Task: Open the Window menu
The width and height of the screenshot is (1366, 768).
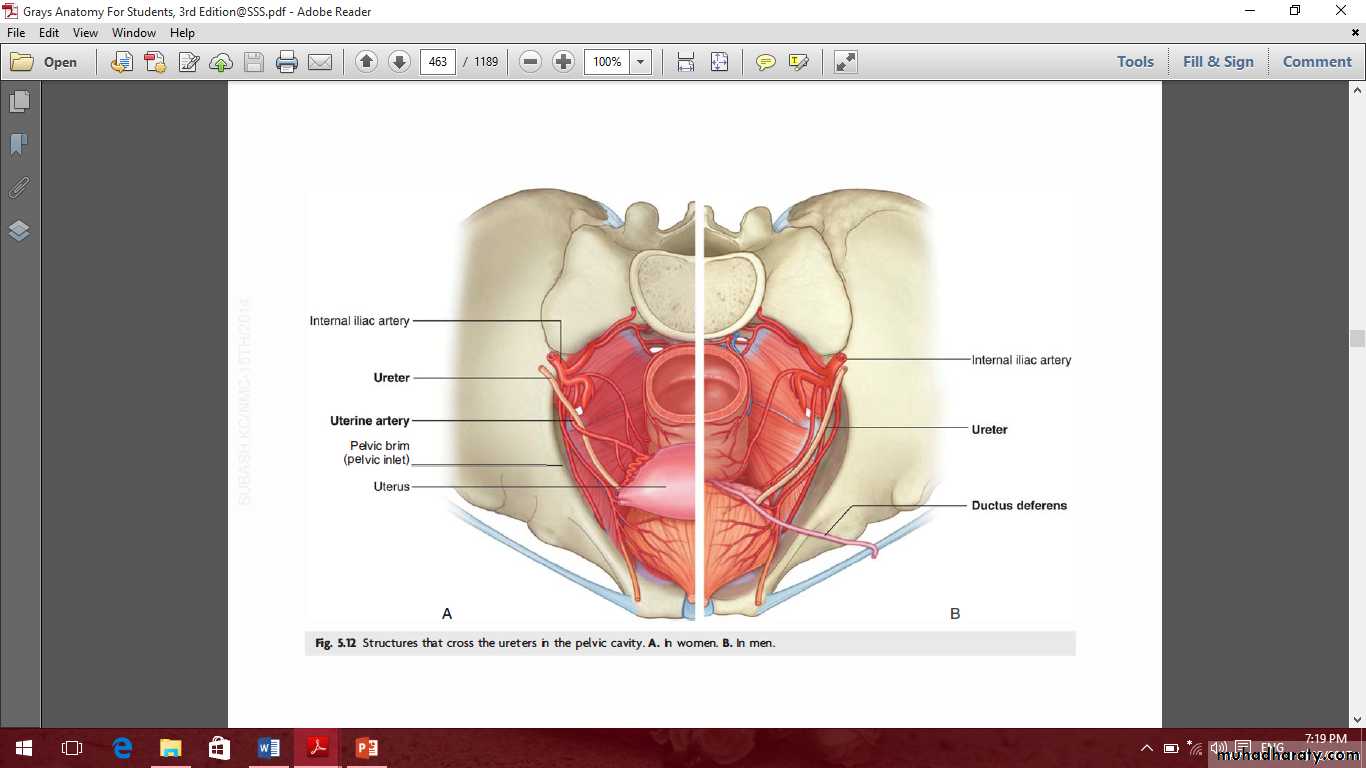Action: 133,33
